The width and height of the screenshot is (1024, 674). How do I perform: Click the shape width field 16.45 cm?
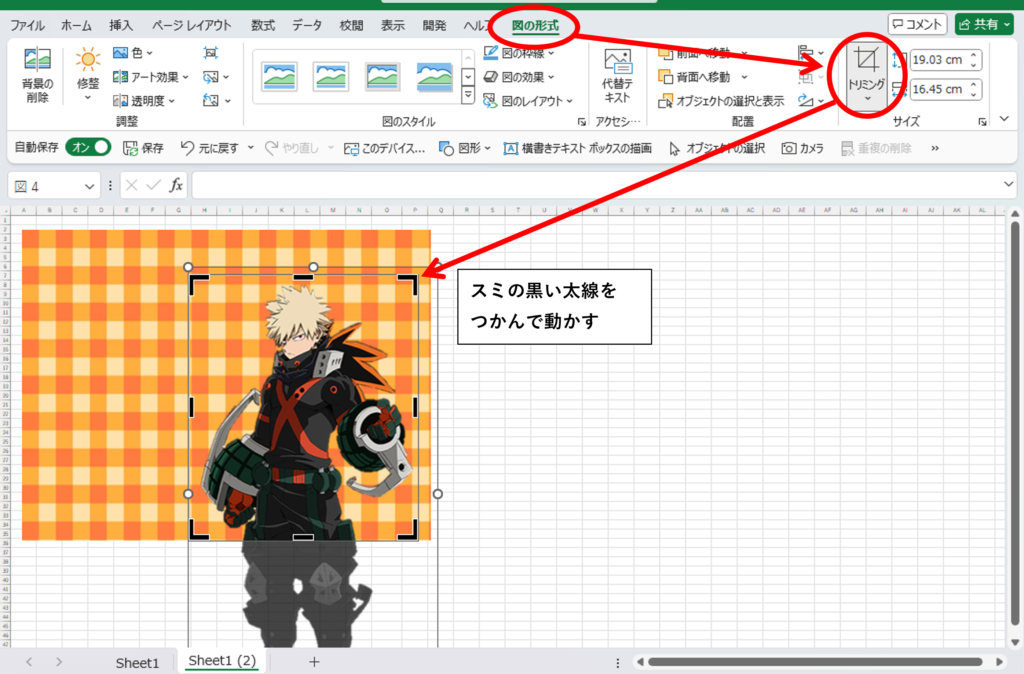coord(937,89)
